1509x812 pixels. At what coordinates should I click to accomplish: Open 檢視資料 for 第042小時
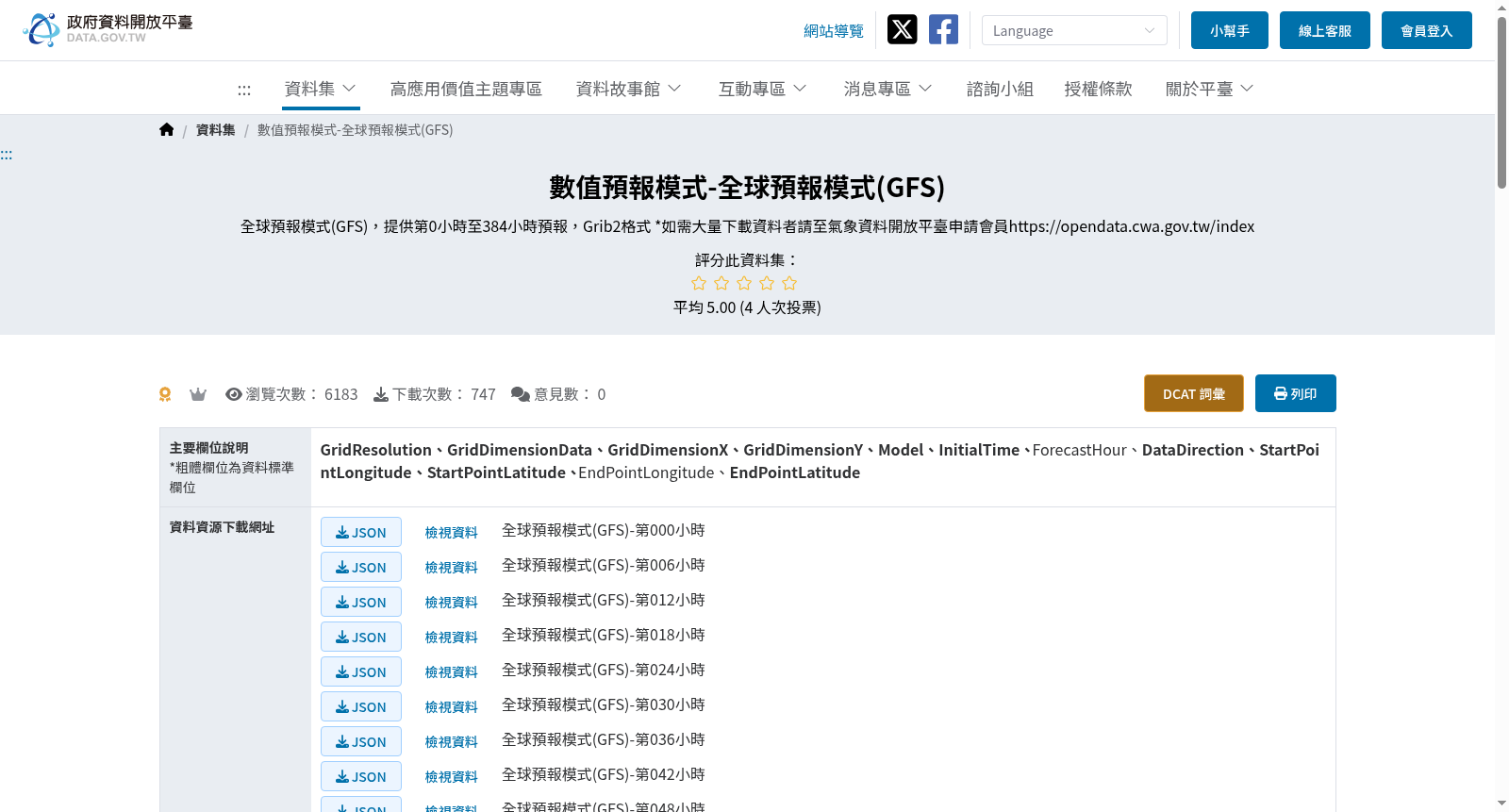pyautogui.click(x=452, y=777)
